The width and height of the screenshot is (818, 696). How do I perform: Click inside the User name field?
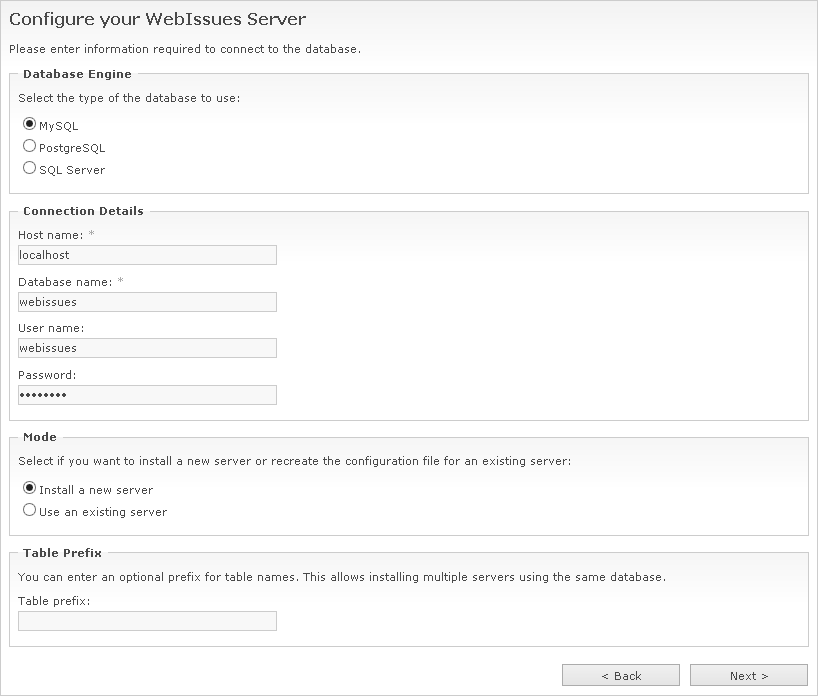click(146, 348)
